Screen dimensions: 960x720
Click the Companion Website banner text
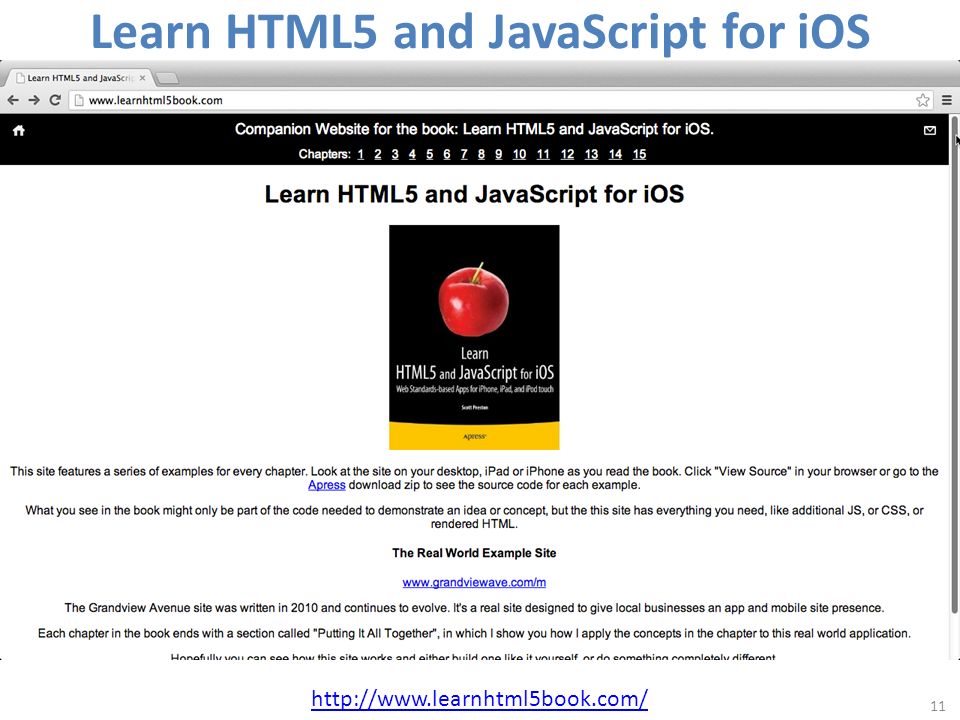click(474, 129)
